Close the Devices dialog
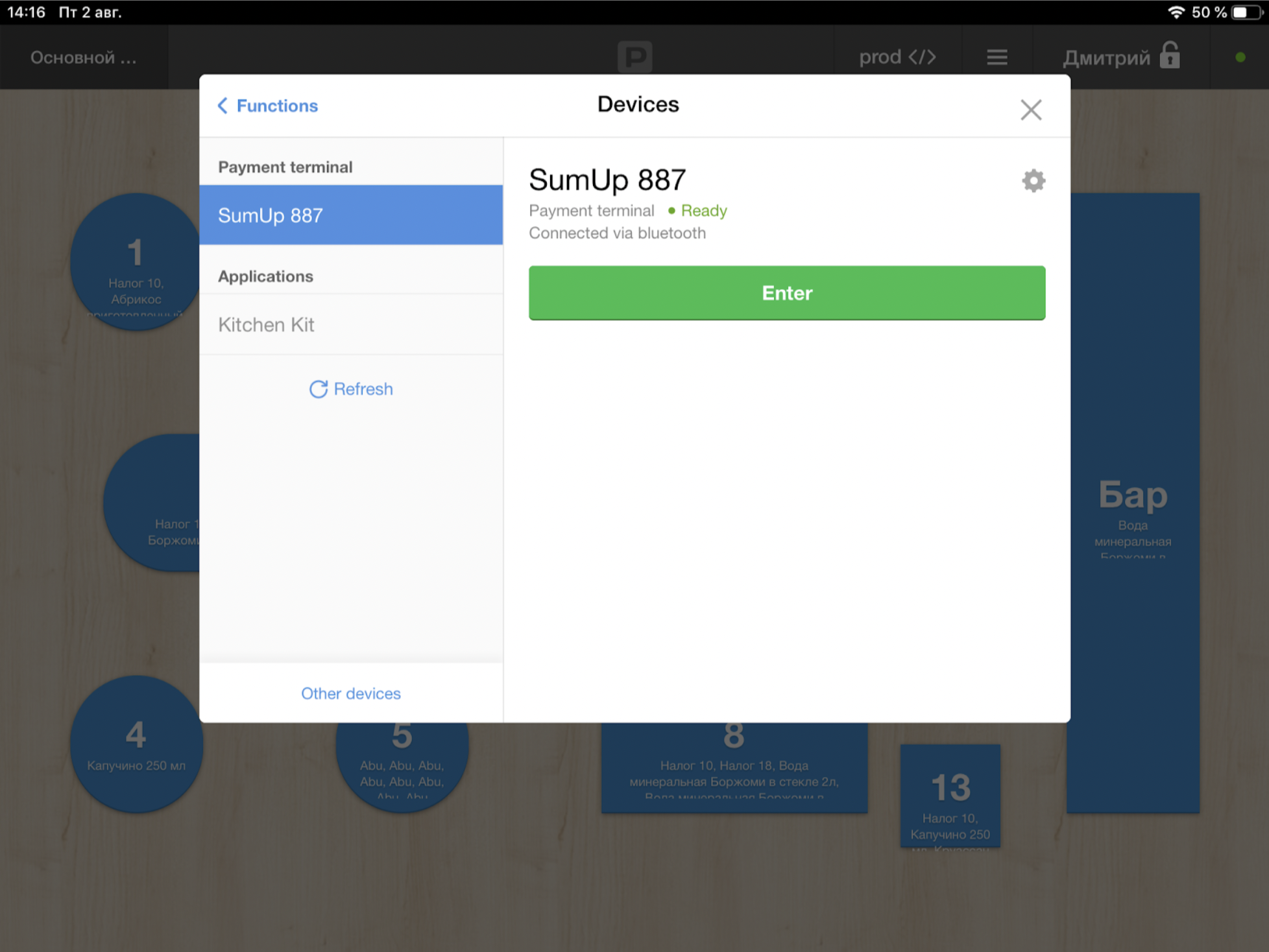 [x=1031, y=110]
